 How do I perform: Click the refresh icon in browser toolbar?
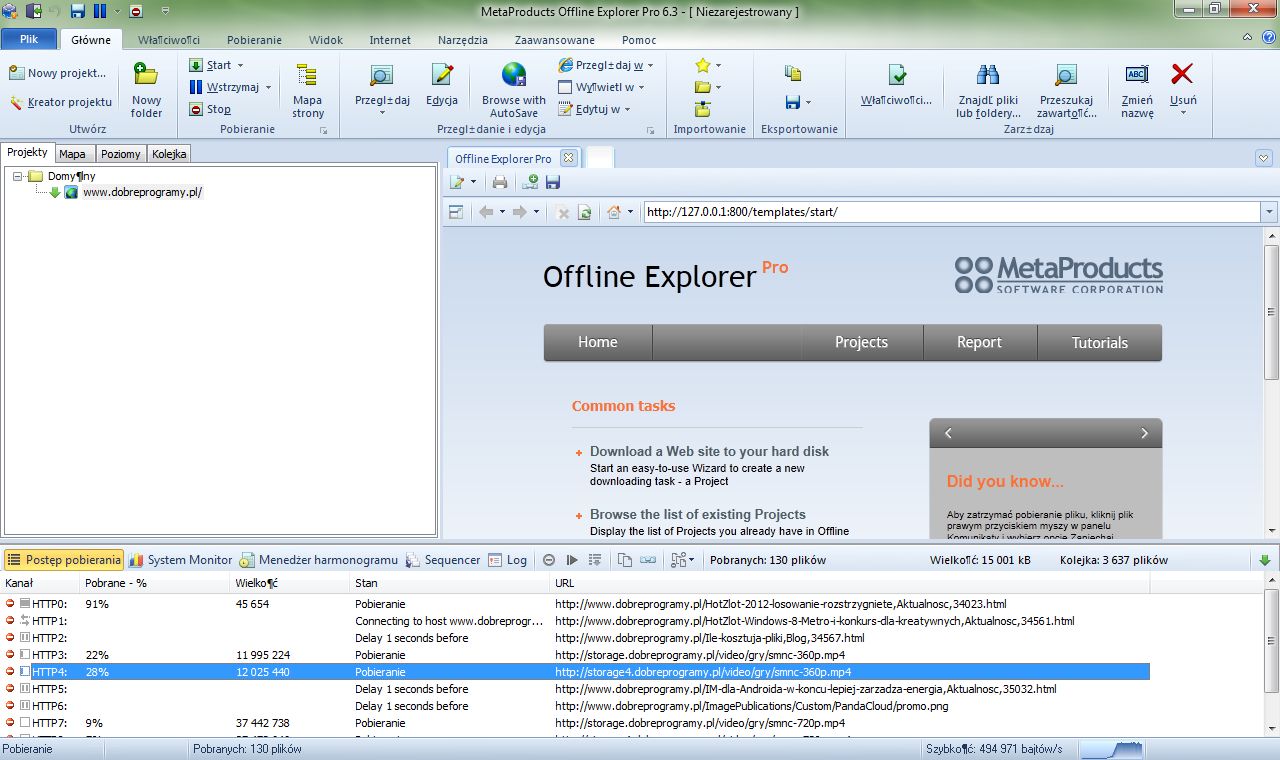(x=584, y=212)
